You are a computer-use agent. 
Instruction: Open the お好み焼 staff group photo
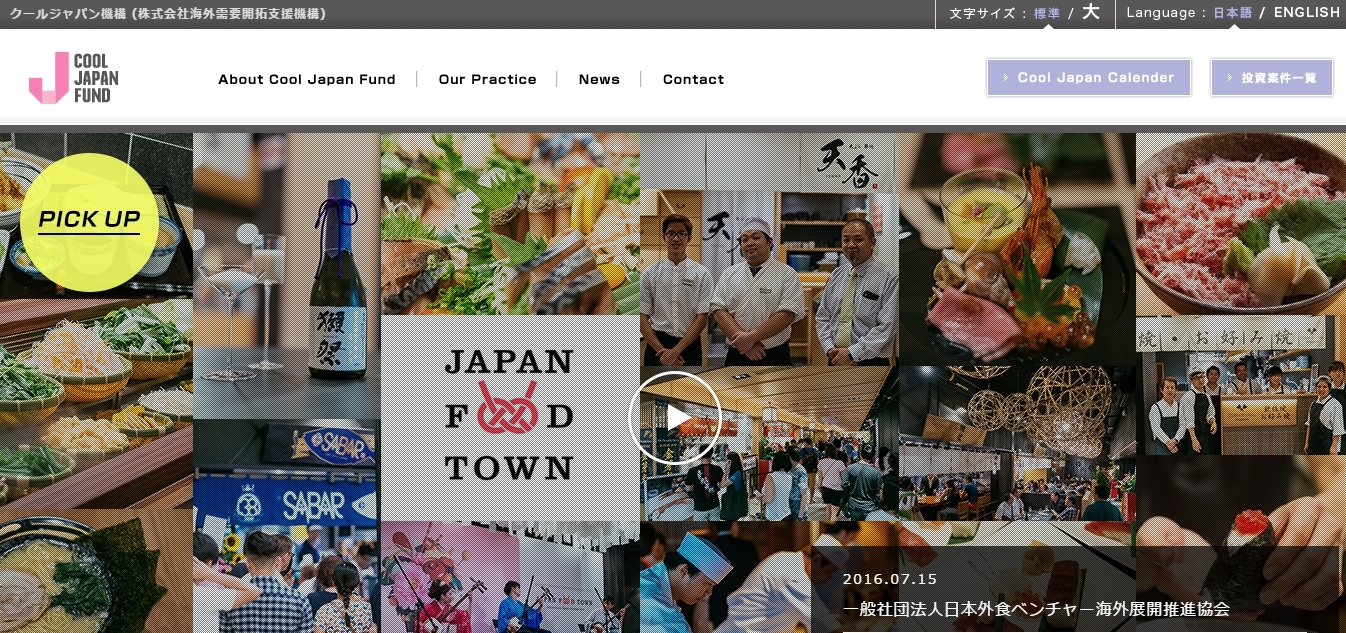[1241, 386]
